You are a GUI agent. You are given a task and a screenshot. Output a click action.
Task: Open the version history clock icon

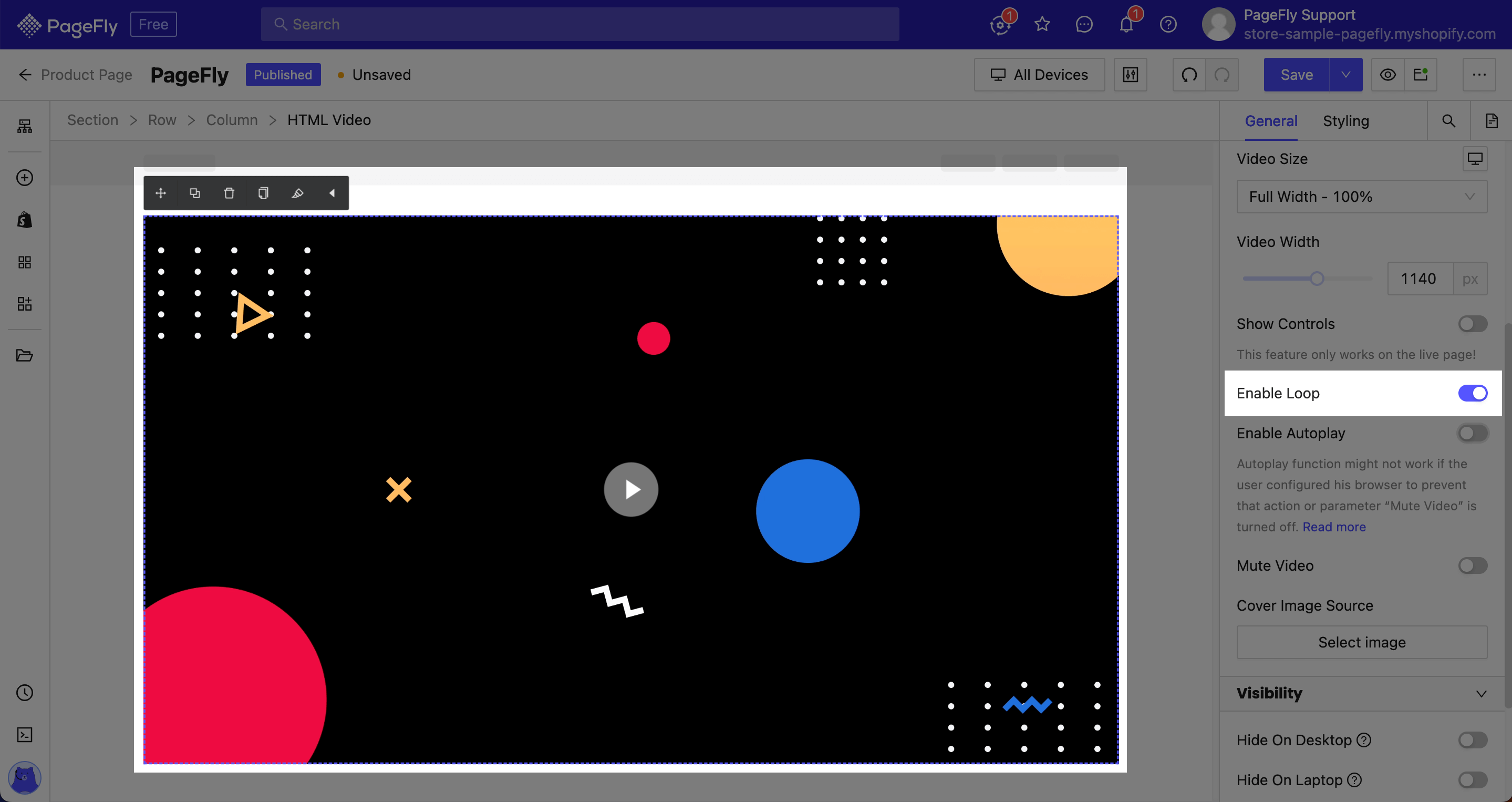pyautogui.click(x=25, y=693)
